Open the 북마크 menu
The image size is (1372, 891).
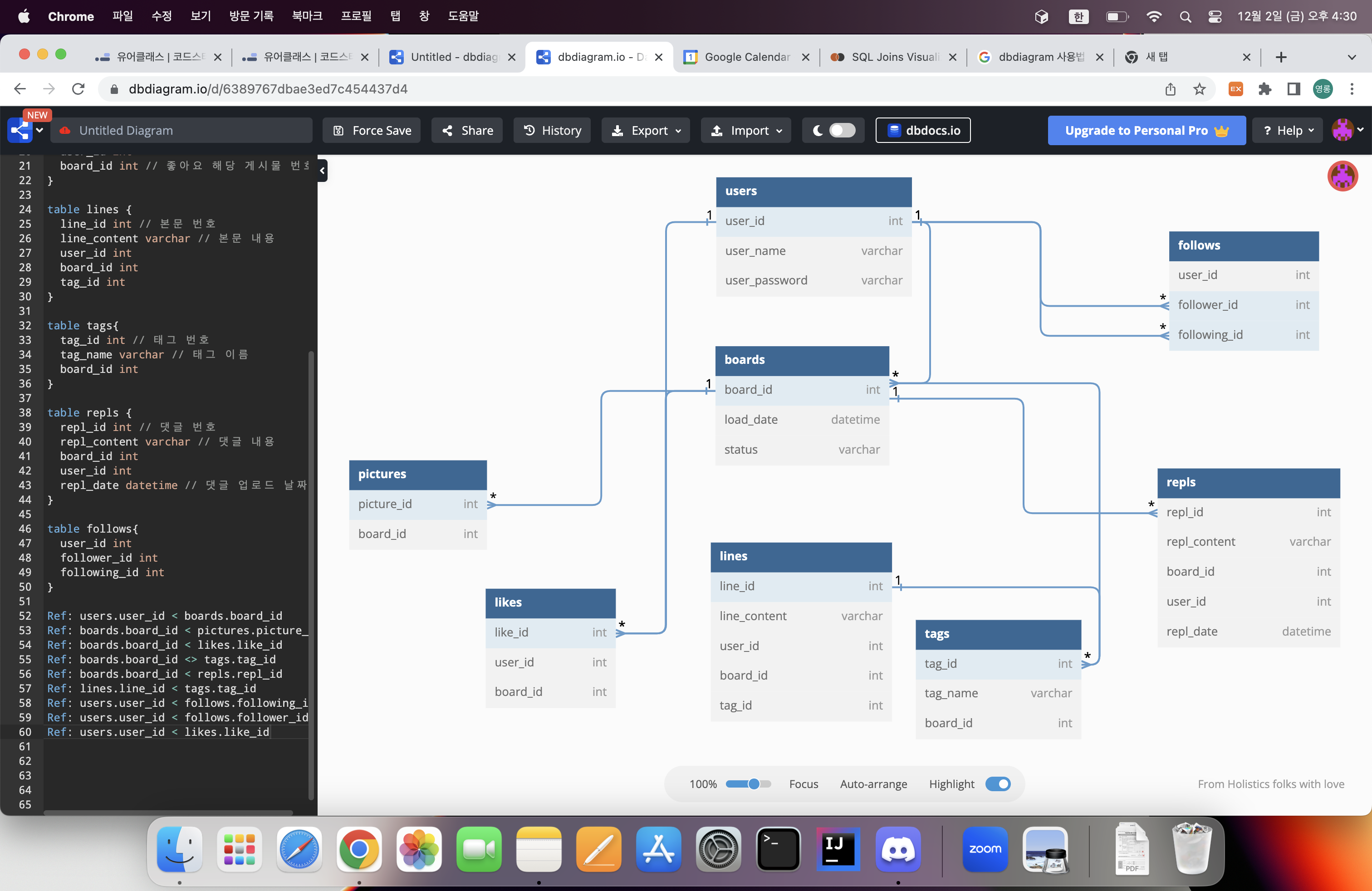(307, 16)
